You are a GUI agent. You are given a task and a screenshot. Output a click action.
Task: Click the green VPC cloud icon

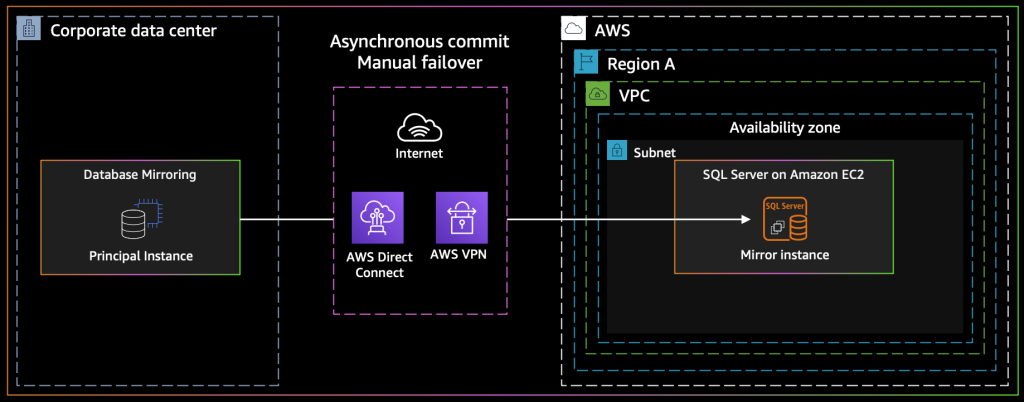(x=598, y=95)
